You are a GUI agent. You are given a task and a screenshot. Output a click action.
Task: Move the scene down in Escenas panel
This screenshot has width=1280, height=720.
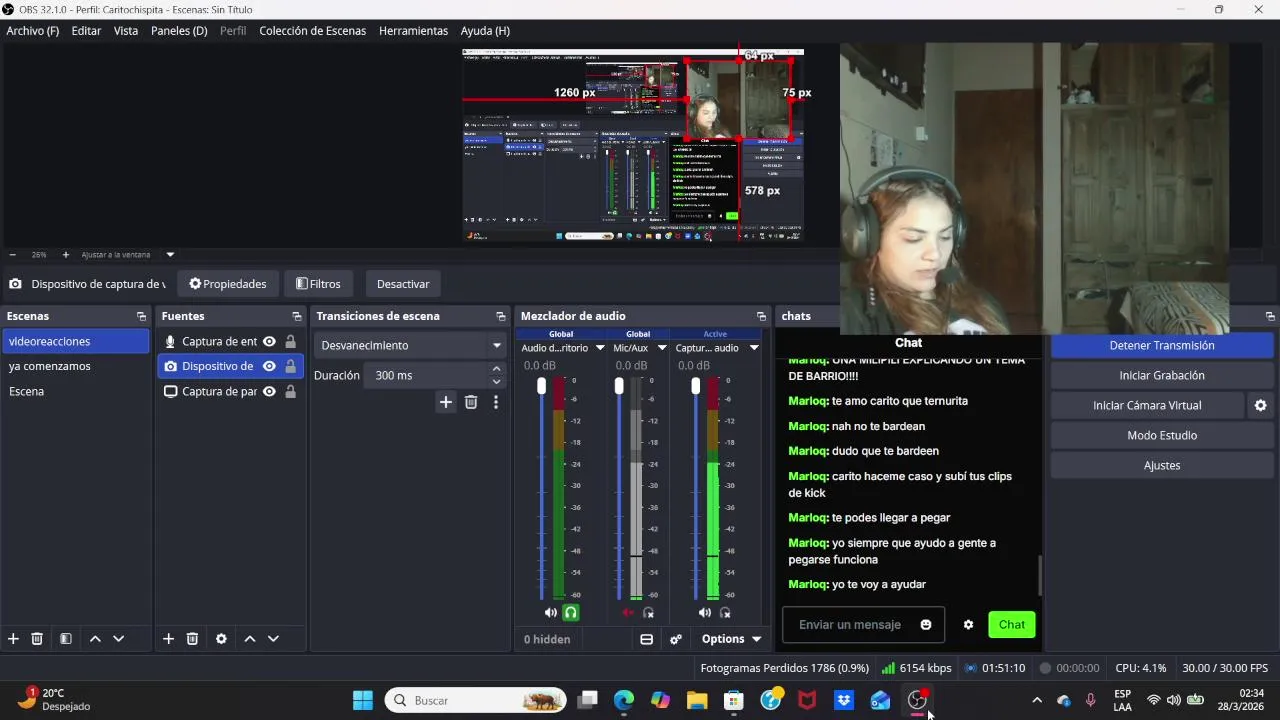(118, 639)
